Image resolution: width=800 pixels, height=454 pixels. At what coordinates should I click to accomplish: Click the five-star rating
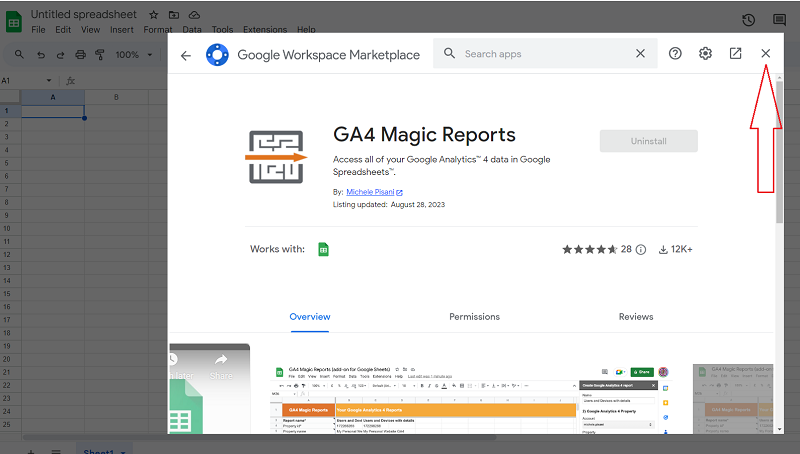590,249
